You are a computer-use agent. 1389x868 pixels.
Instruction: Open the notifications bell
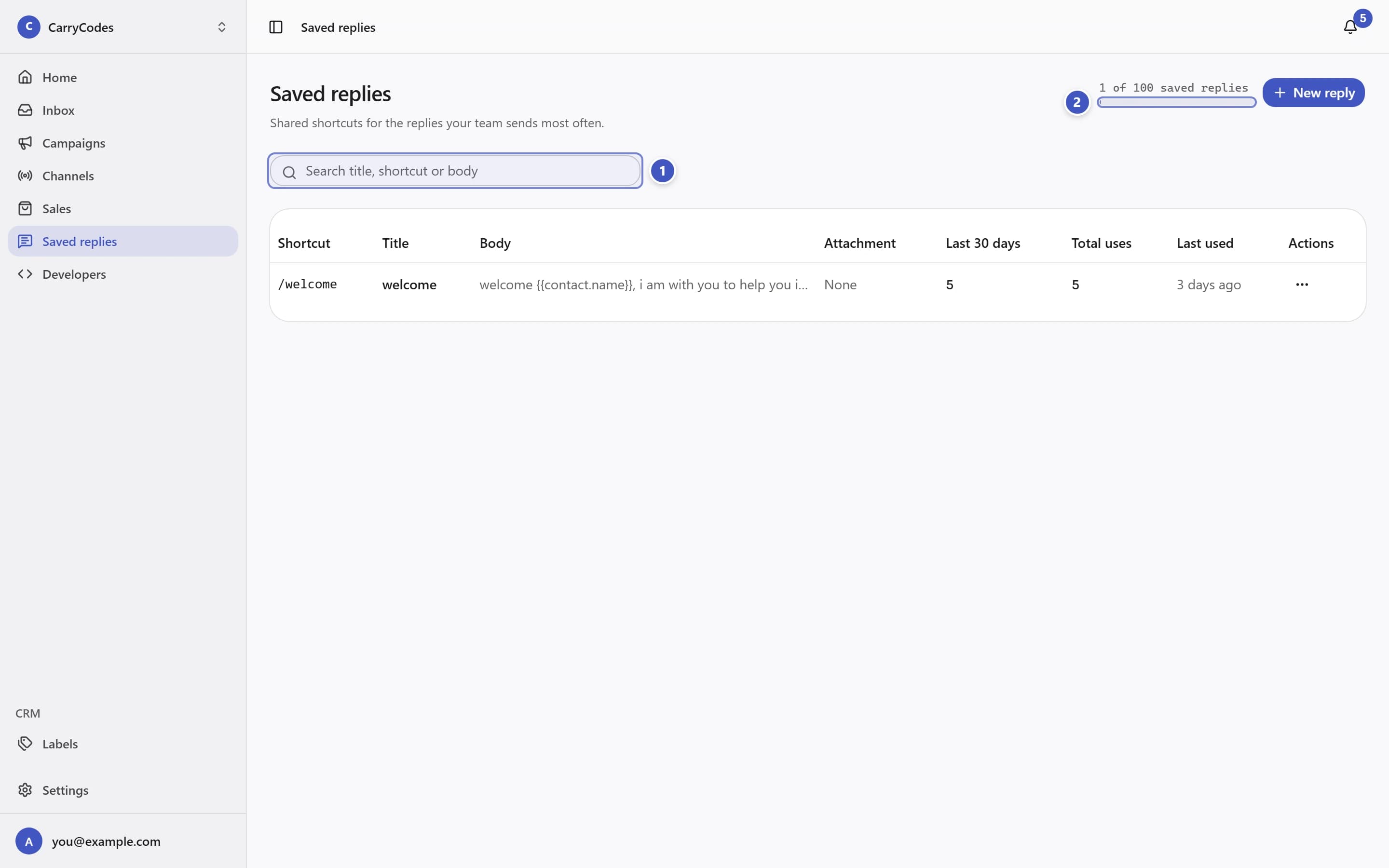1350,27
